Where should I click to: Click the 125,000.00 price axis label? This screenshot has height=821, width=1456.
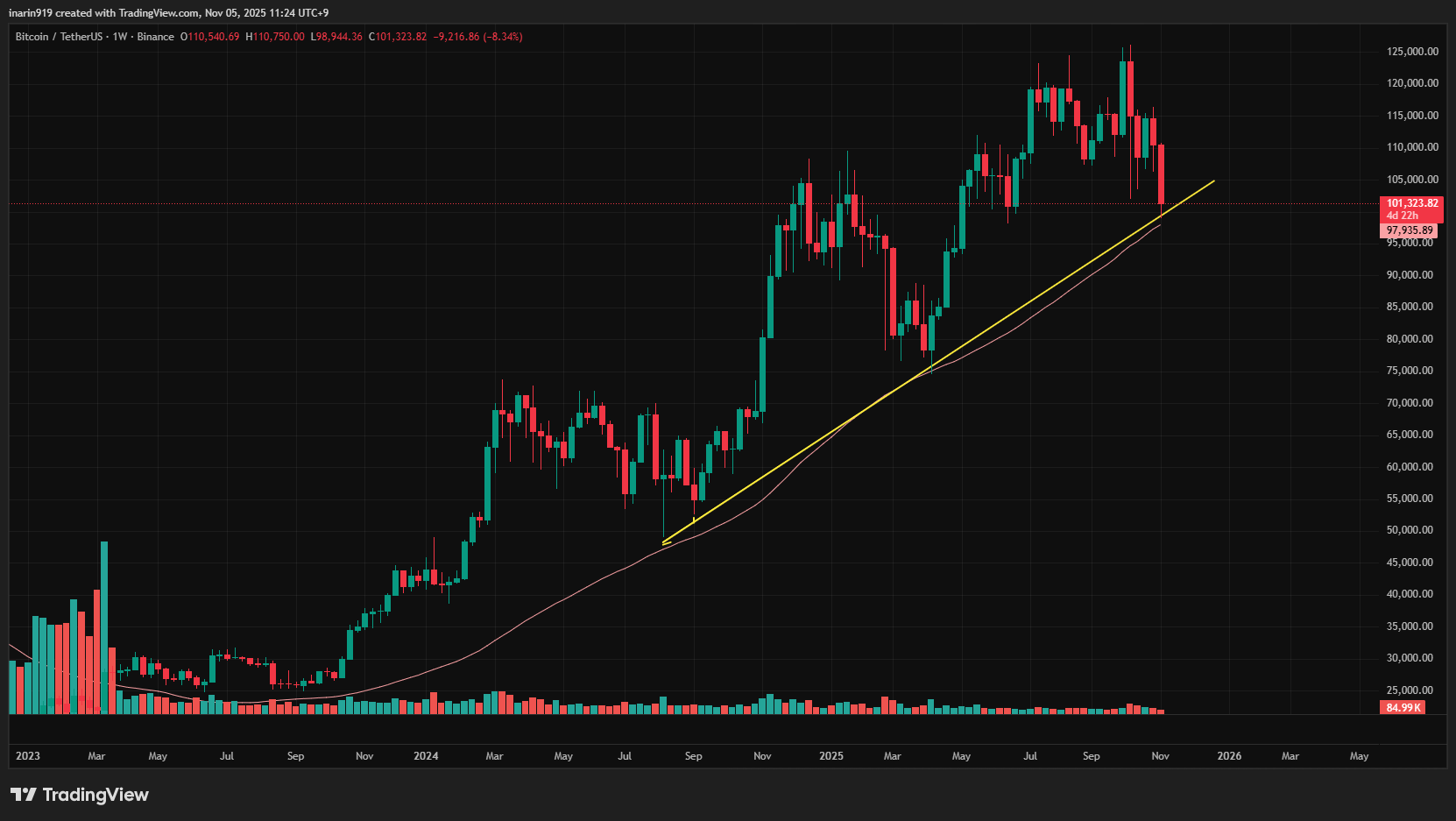point(1411,52)
